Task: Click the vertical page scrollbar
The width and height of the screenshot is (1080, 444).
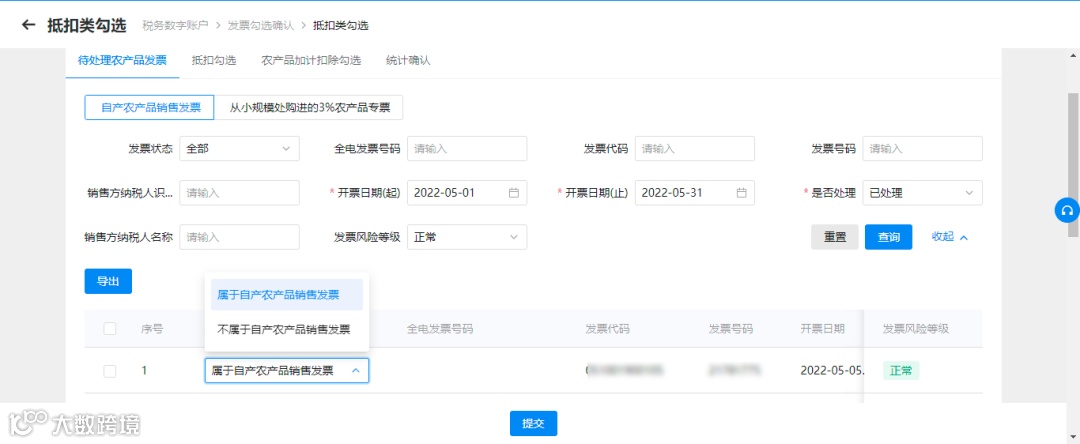Action: (x=1073, y=165)
